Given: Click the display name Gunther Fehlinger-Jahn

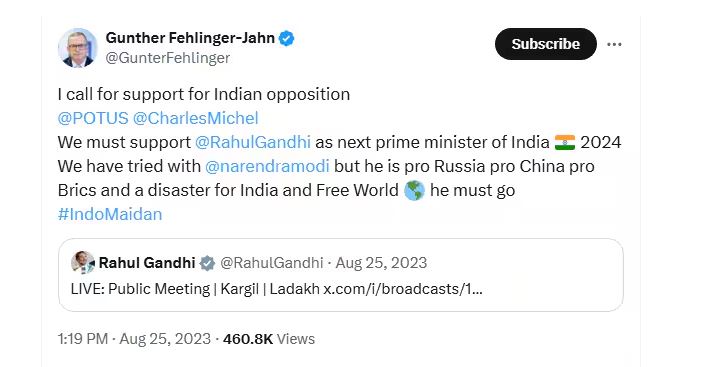Looking at the screenshot, I should click(190, 38).
